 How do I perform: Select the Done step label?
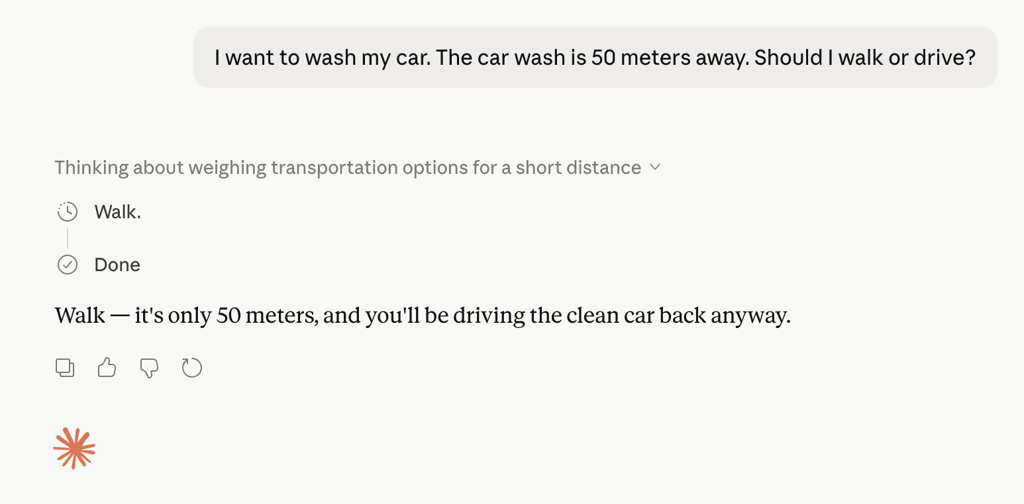[x=117, y=265]
